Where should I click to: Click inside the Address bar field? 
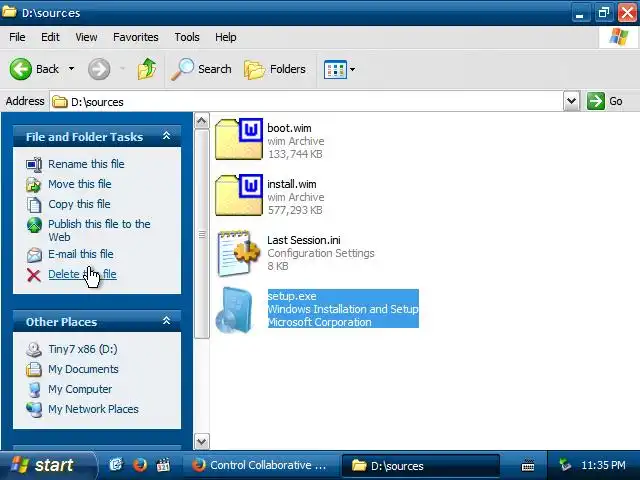coord(306,102)
